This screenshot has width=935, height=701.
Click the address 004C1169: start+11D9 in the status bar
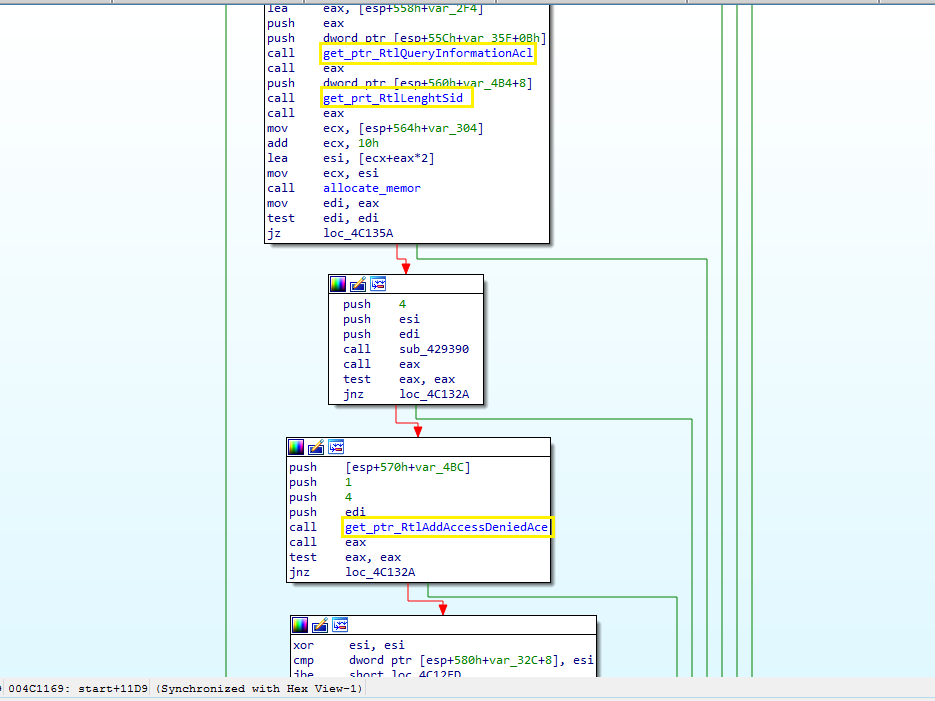pos(78,688)
